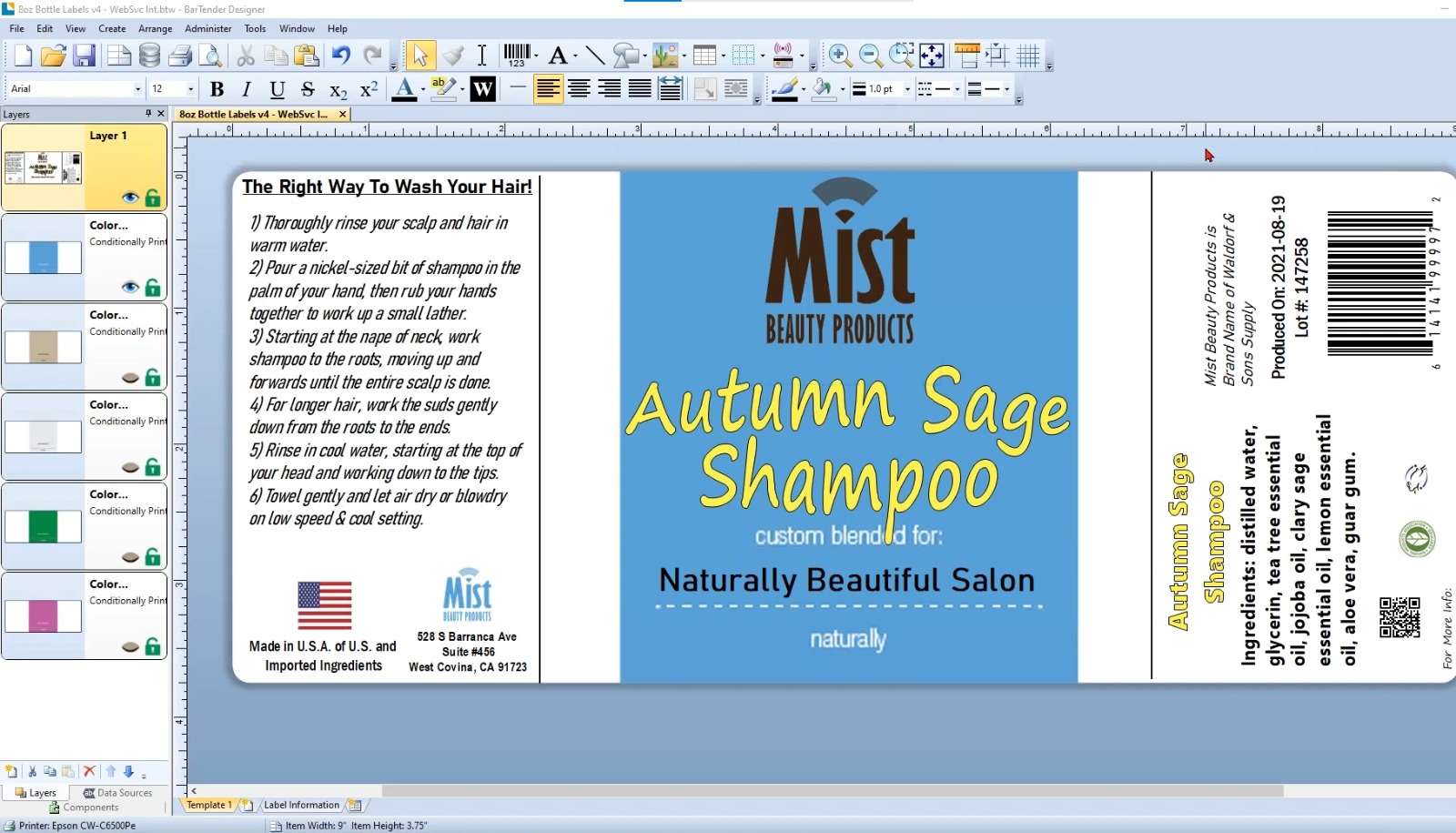Open the Arial font name dropdown
Viewport: 1456px width, 833px height.
click(137, 89)
